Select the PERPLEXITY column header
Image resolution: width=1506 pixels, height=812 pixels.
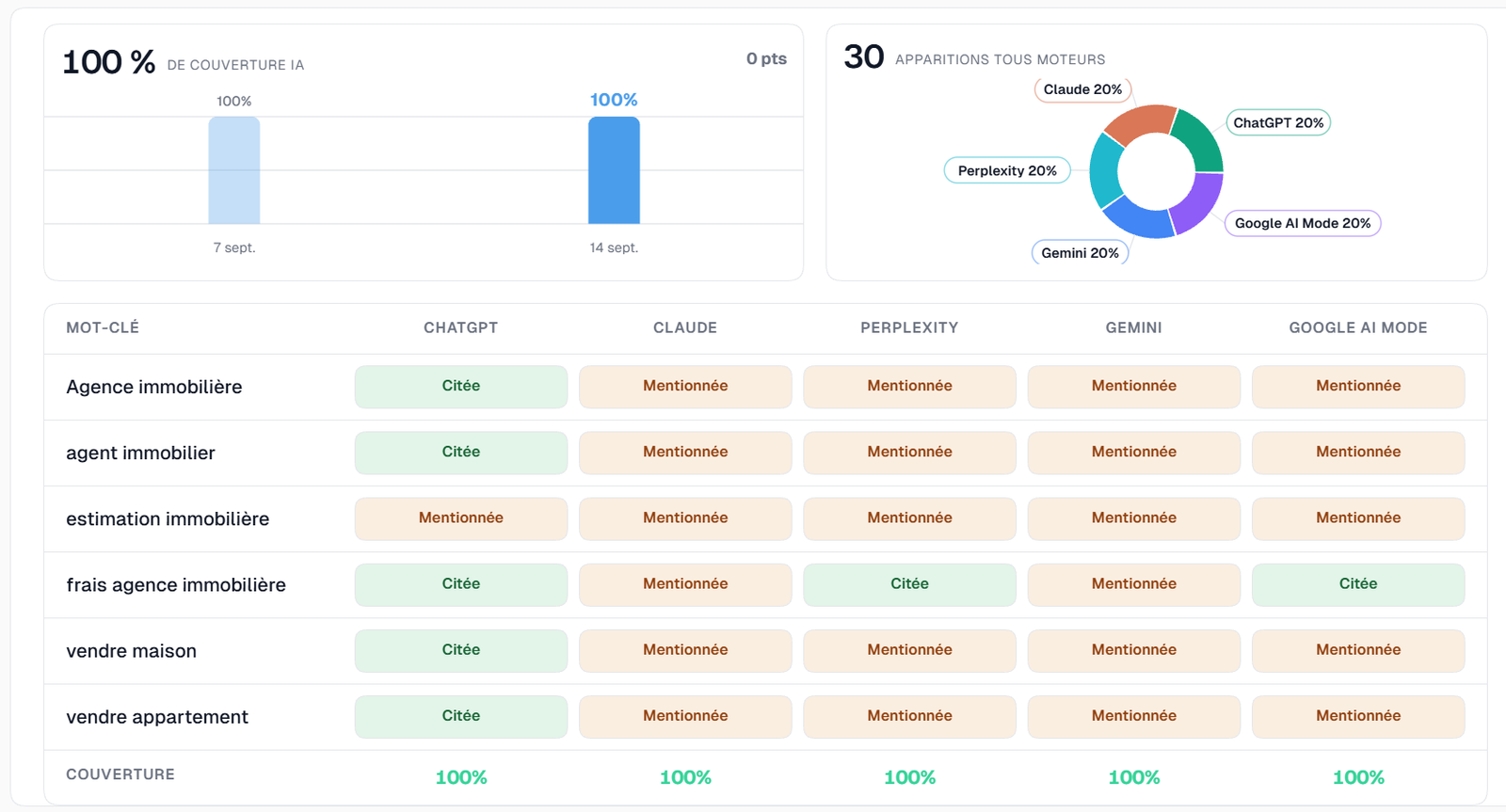[x=909, y=327]
